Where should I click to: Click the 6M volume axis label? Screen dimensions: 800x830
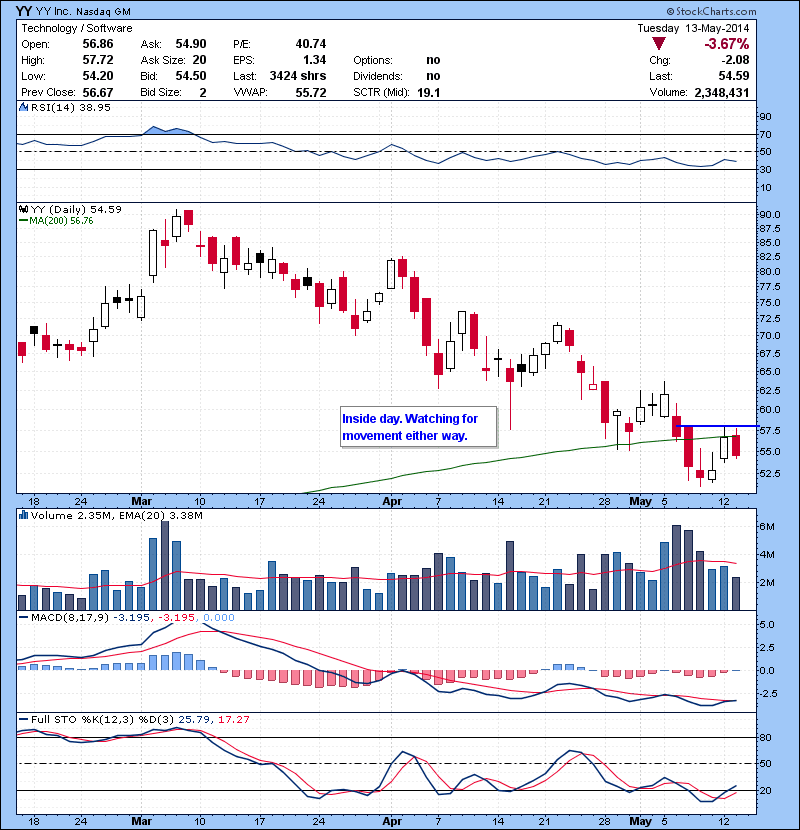tap(767, 527)
